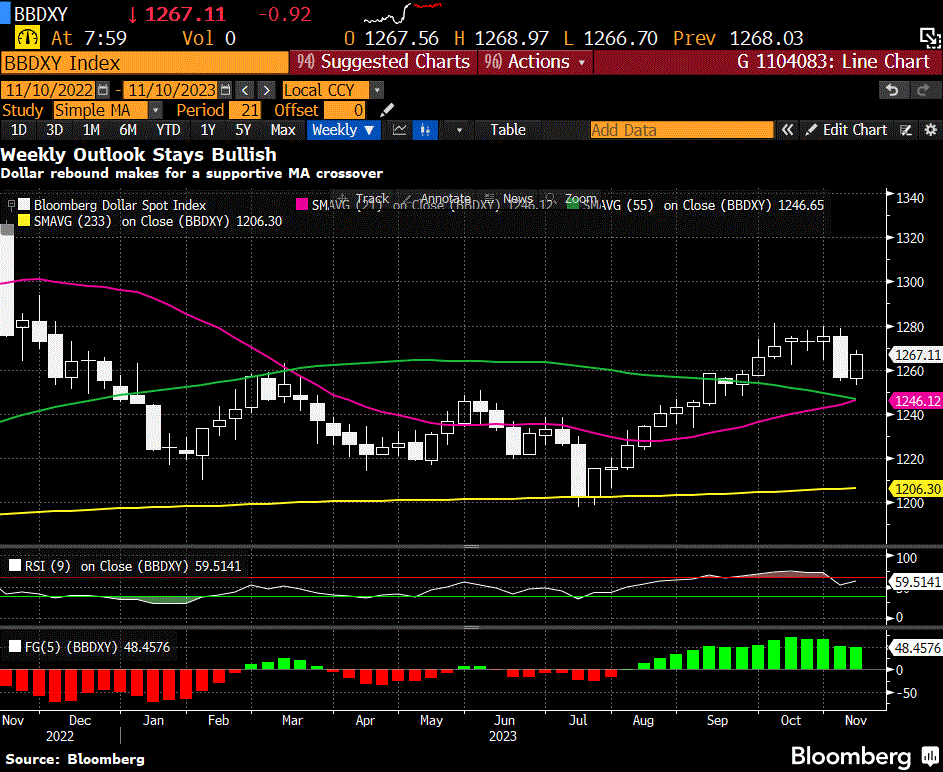Click white Bloomberg Dollar Spot Index swatch

coord(24,205)
